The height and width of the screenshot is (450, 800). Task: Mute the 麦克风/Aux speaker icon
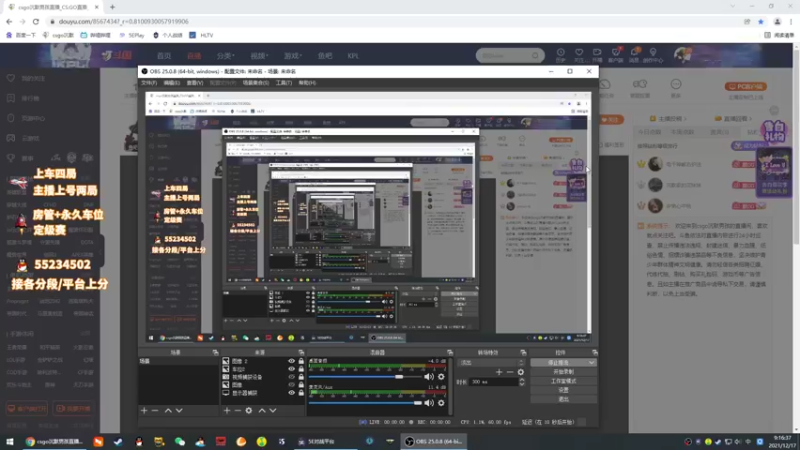(x=429, y=403)
